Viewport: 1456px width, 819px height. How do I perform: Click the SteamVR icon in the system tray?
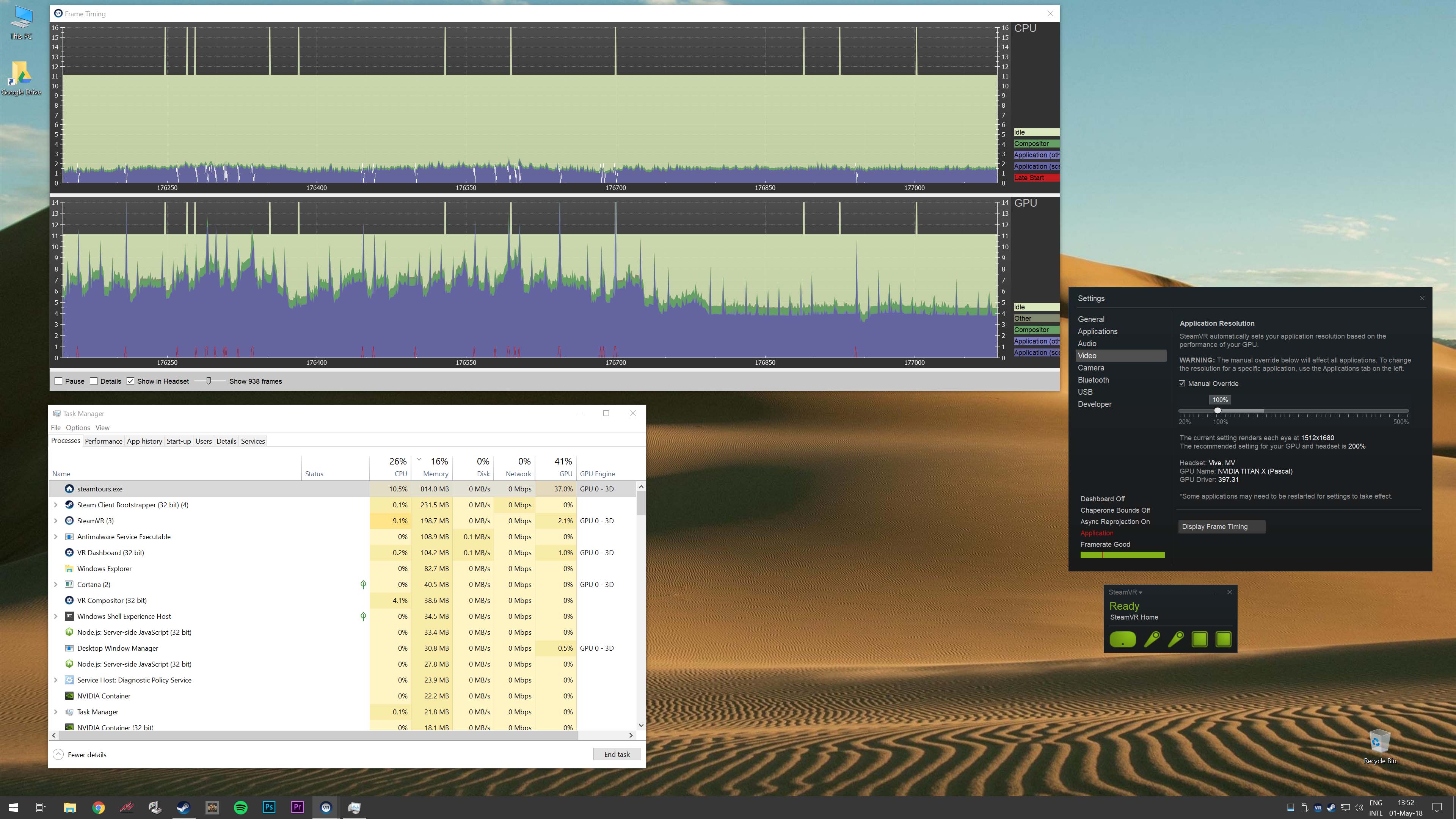[1318, 807]
